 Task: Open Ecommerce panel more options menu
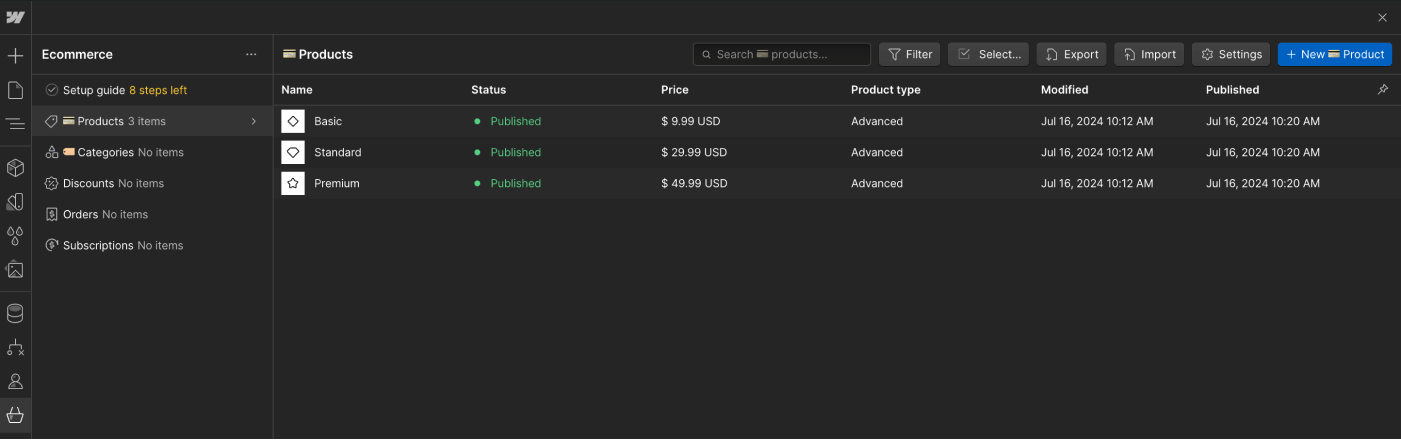pos(251,54)
